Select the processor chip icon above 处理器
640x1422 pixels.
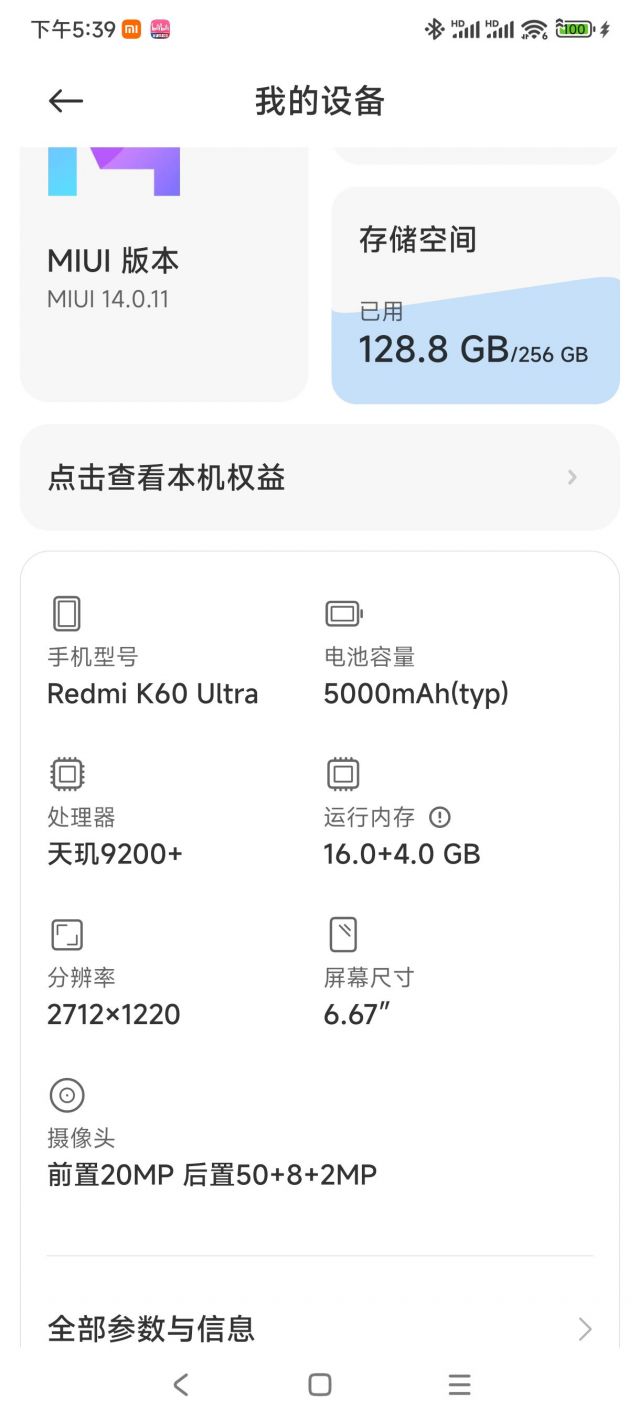click(66, 774)
